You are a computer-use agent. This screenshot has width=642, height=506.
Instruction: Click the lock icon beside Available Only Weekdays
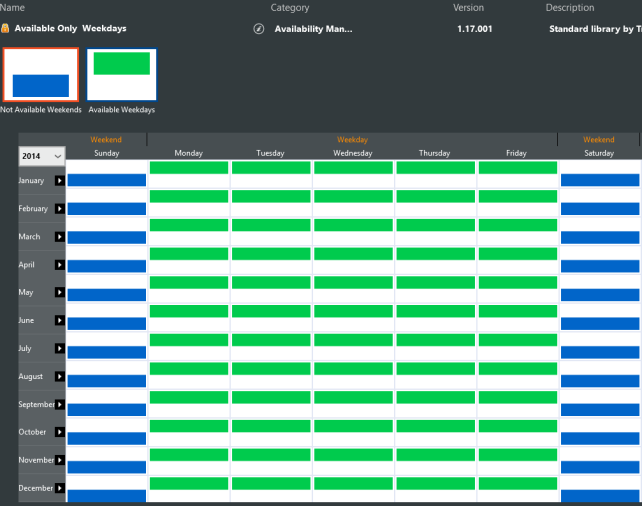click(5, 28)
